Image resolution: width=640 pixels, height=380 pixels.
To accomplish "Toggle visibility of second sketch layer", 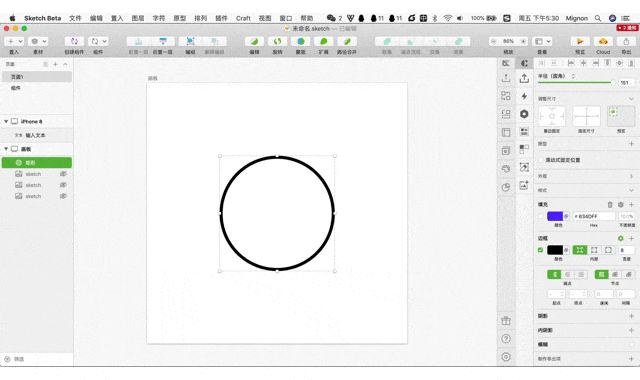I will point(63,185).
